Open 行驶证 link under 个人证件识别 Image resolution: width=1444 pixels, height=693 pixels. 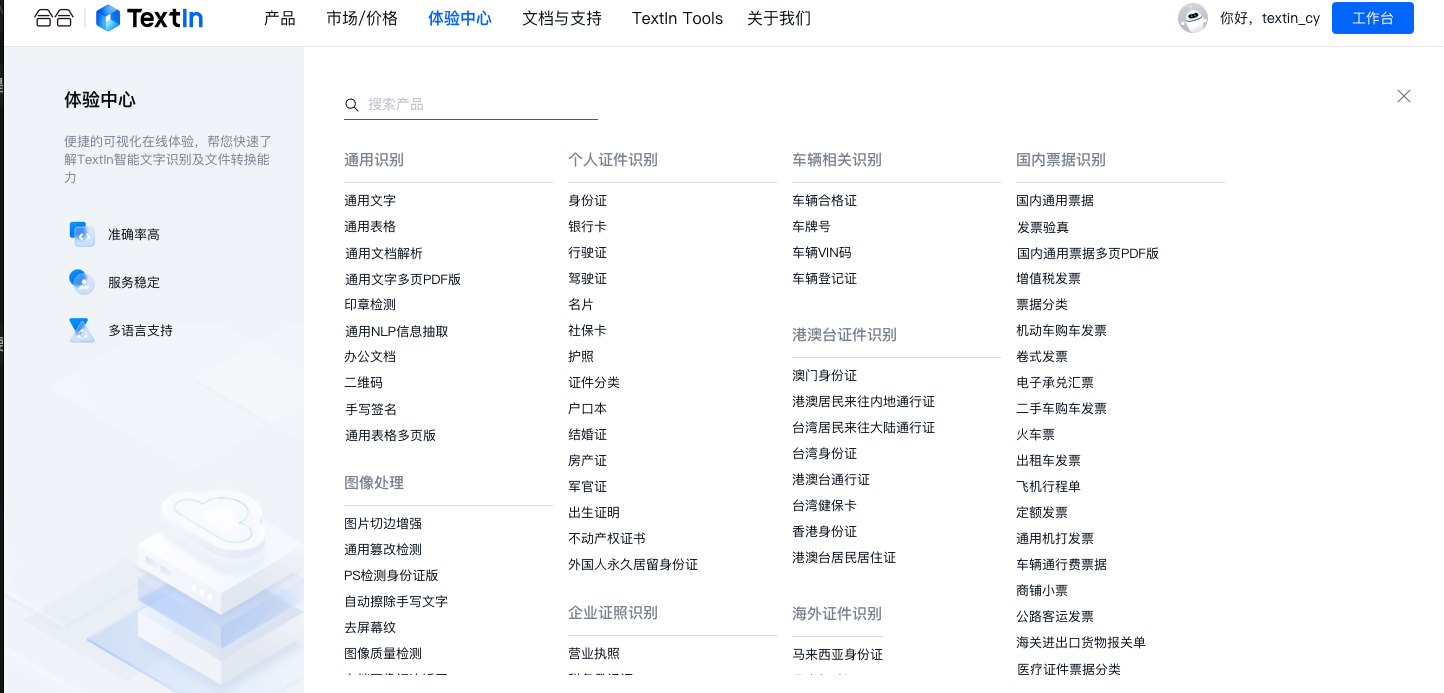[x=588, y=253]
